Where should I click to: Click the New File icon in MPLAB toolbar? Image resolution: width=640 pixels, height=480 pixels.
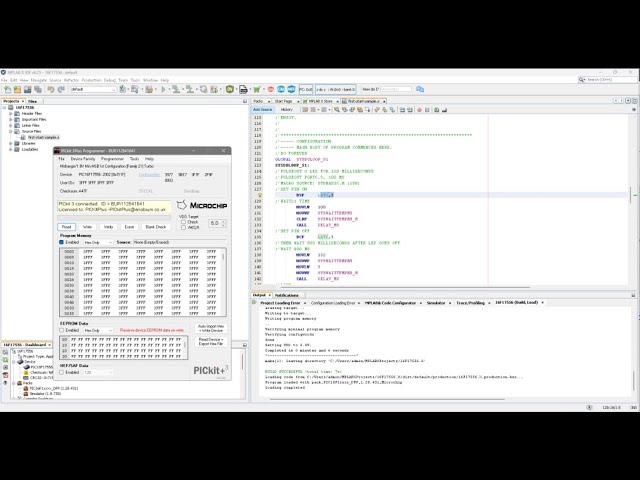(x=7, y=89)
